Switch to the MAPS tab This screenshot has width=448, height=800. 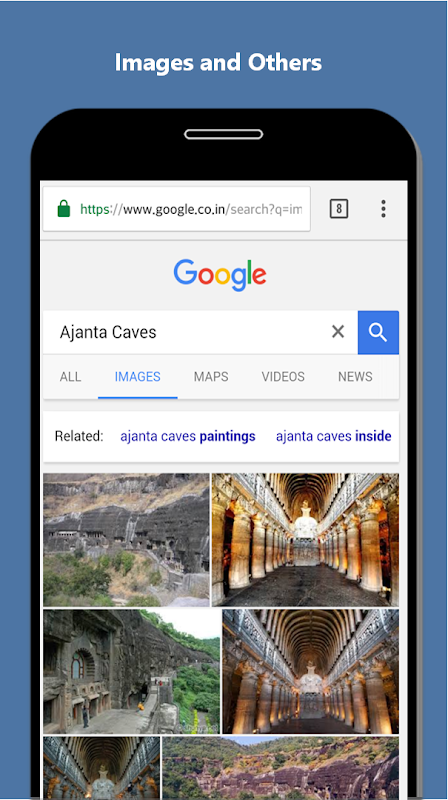coord(211,377)
